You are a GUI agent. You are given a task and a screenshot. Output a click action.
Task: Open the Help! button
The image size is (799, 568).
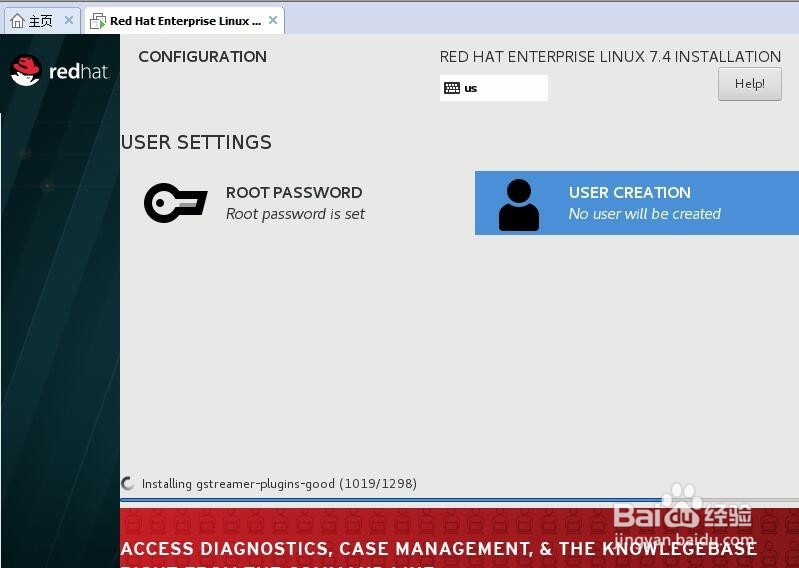[750, 84]
